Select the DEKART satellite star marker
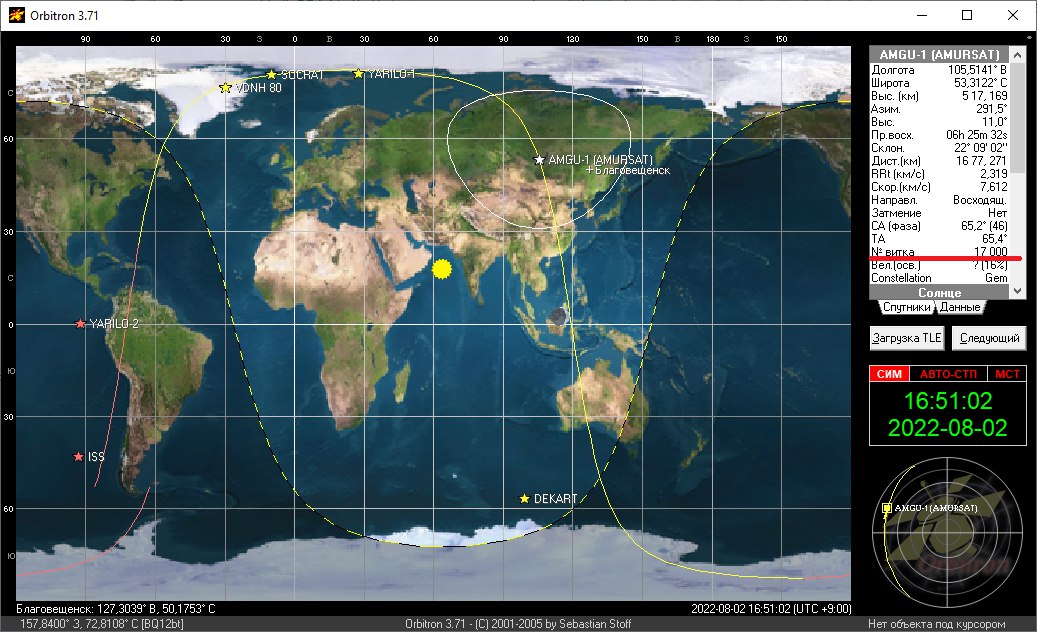This screenshot has height=632, width=1037. [524, 498]
